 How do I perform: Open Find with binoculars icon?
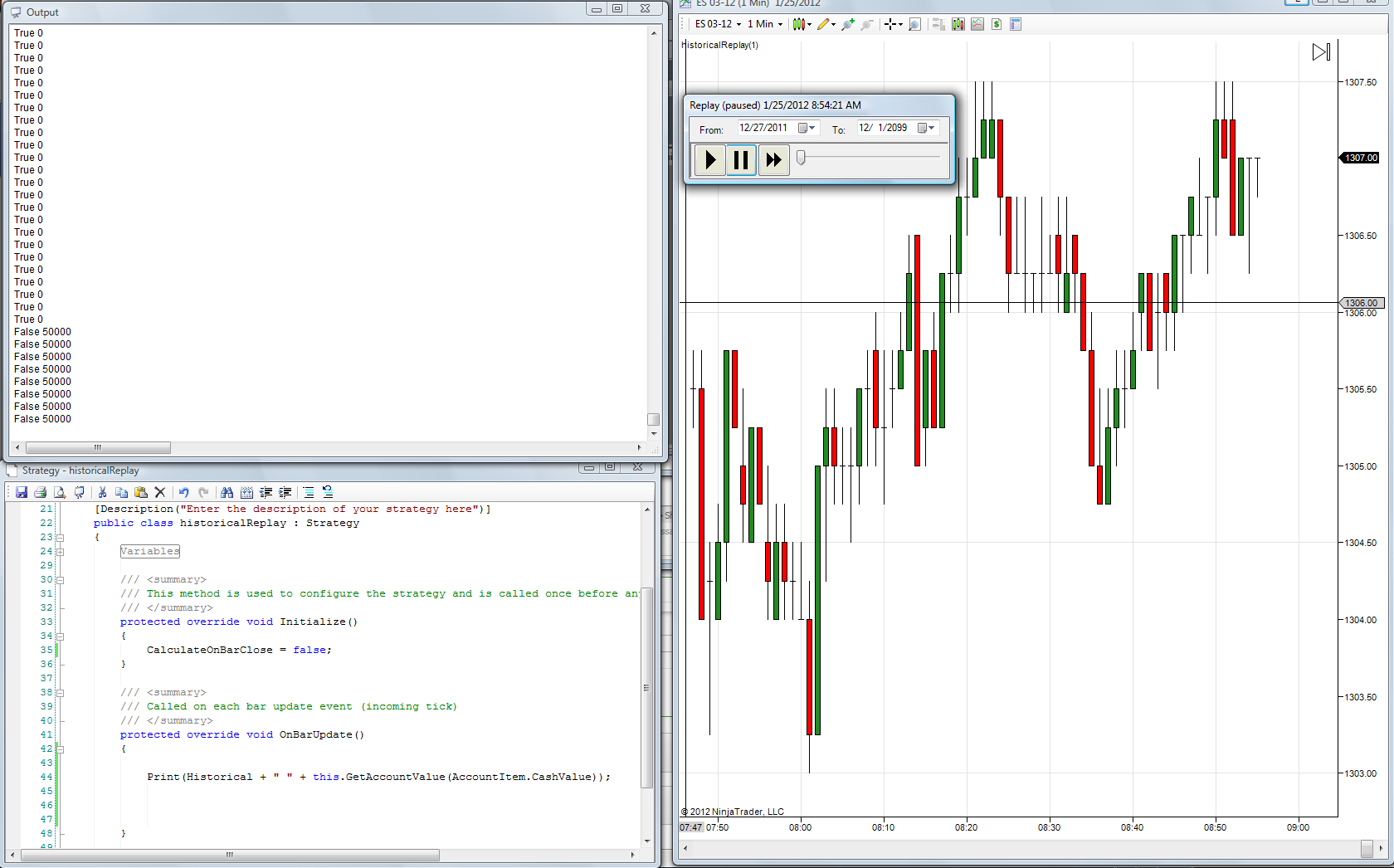227,492
